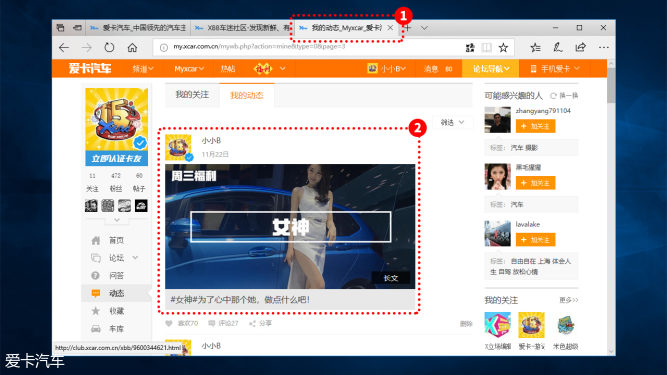The height and width of the screenshot is (375, 667).
Task: Like the post with 喜欢 heart
Action: (182, 324)
